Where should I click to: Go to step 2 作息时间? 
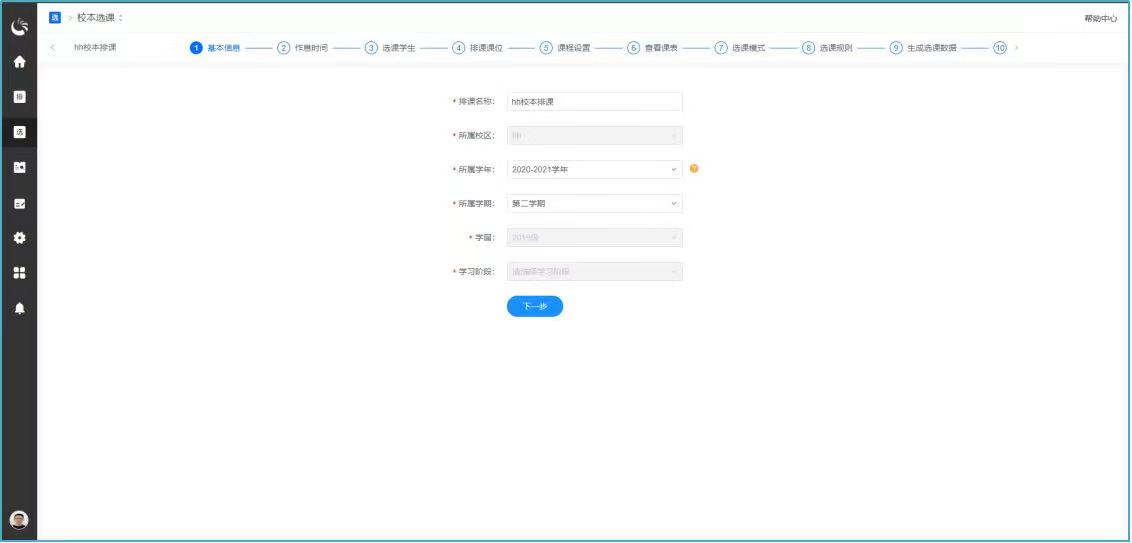point(303,48)
